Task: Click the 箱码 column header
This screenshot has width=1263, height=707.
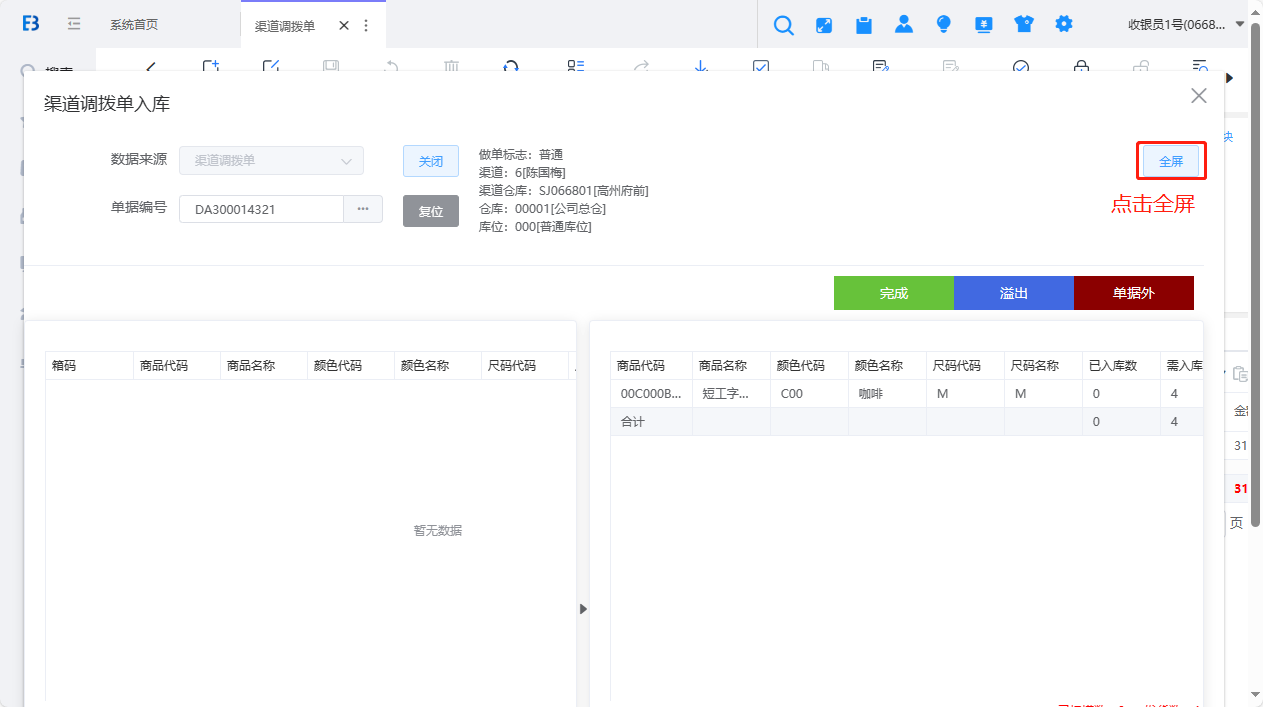Action: (89, 366)
